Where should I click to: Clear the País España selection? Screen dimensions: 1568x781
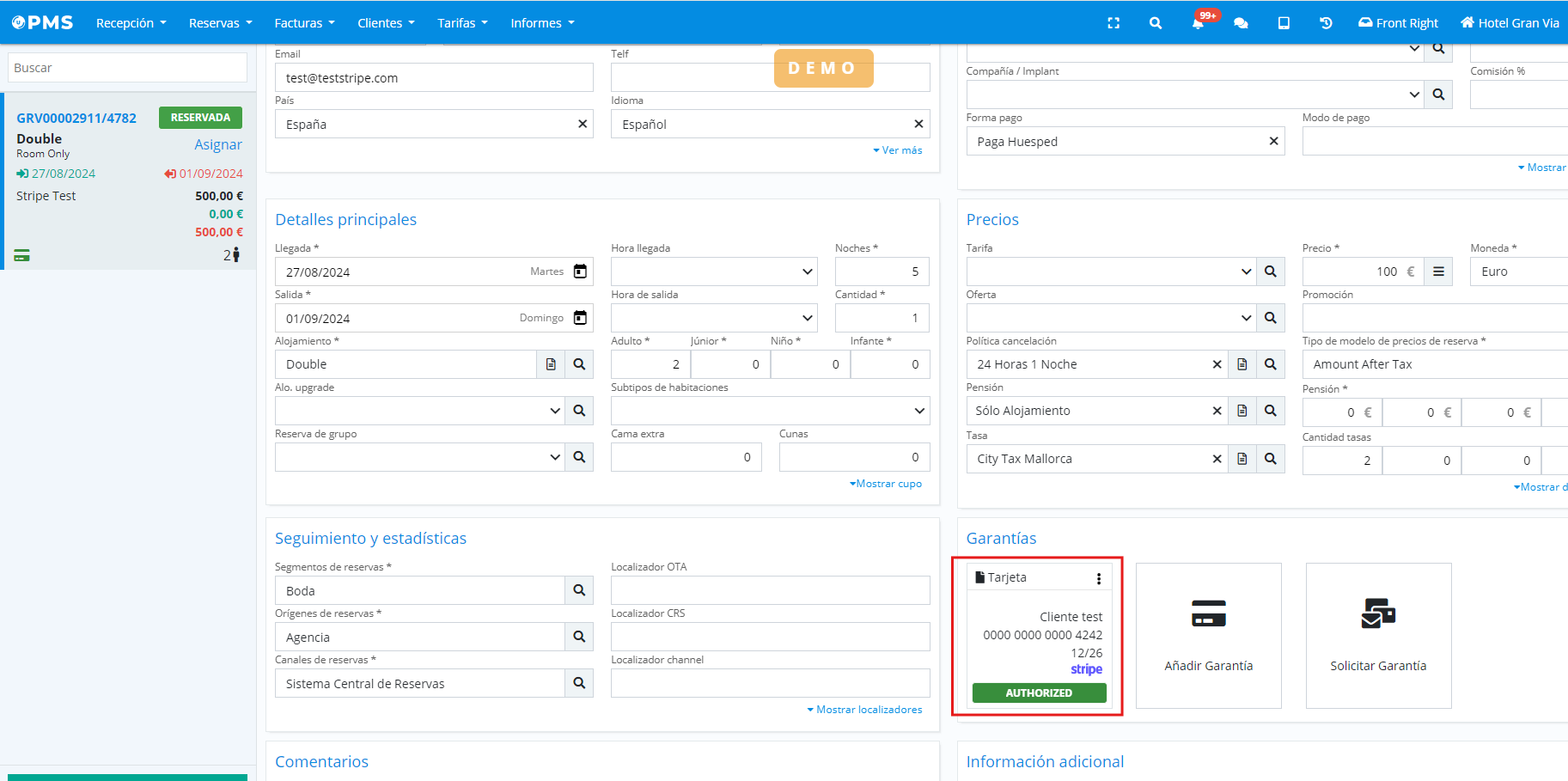[x=583, y=124]
